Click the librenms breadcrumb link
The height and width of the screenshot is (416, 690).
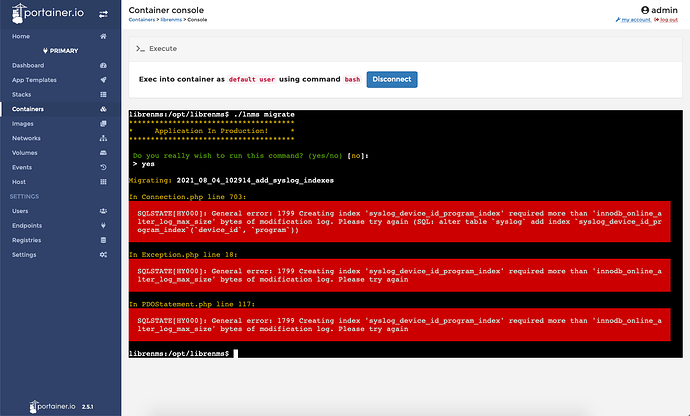point(171,20)
